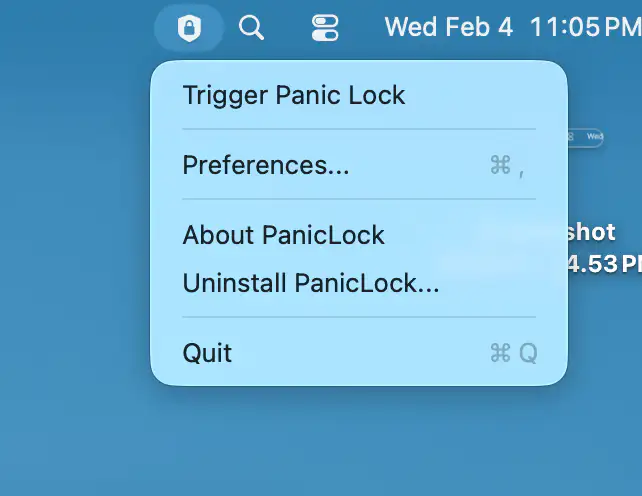The height and width of the screenshot is (496, 642).
Task: Click the word About in the menu
Action: click(219, 235)
